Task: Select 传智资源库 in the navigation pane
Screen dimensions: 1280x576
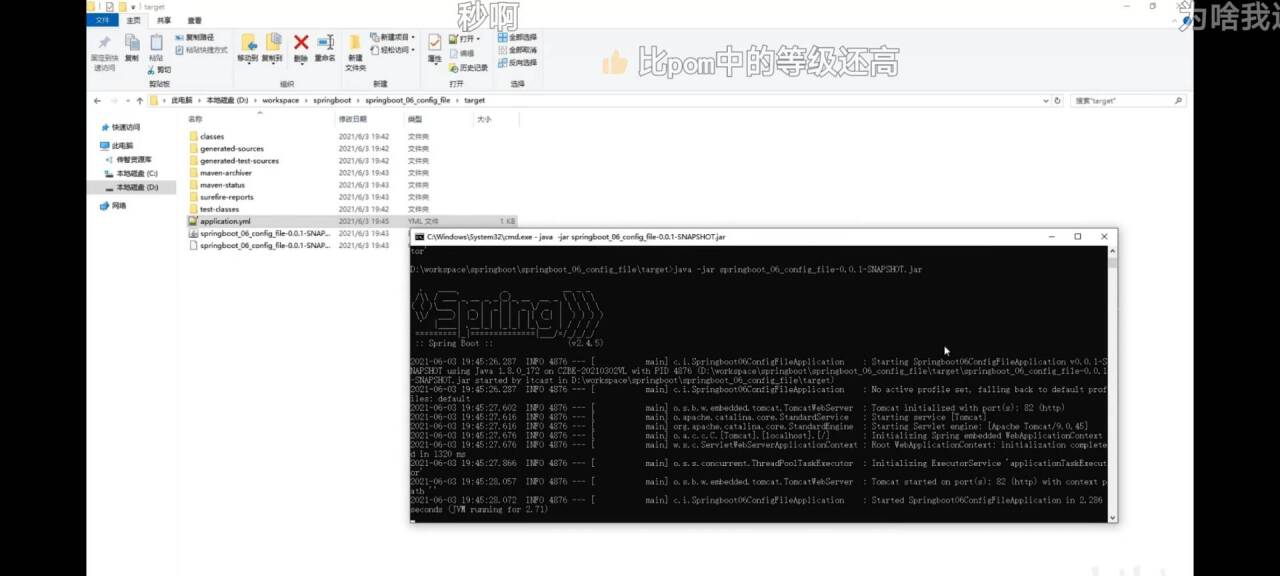Action: tap(128, 159)
